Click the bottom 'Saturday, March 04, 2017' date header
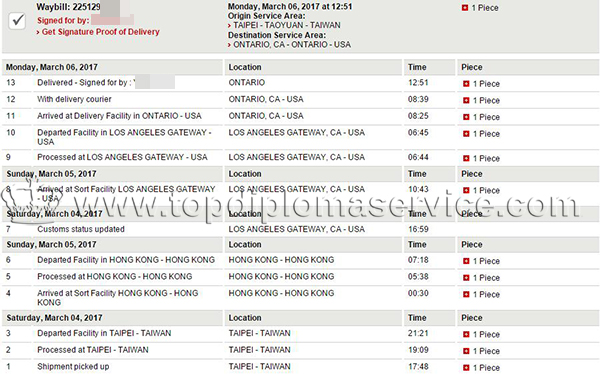 point(54,318)
